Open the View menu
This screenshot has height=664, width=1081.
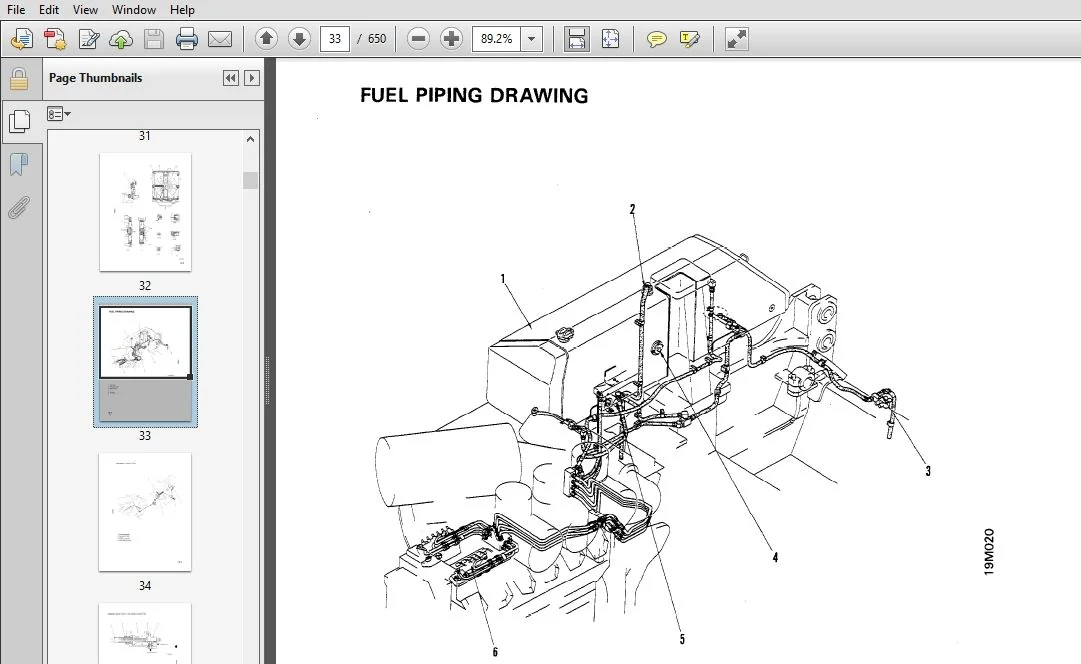tap(85, 10)
